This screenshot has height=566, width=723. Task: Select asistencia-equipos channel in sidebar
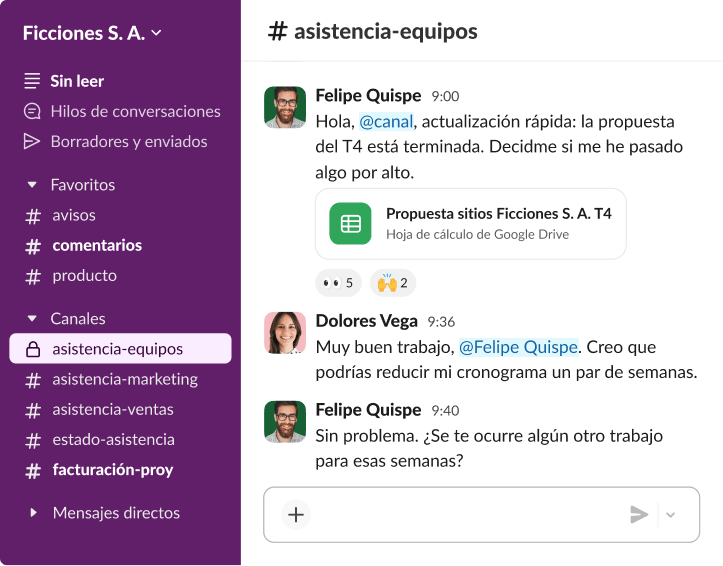pos(120,348)
